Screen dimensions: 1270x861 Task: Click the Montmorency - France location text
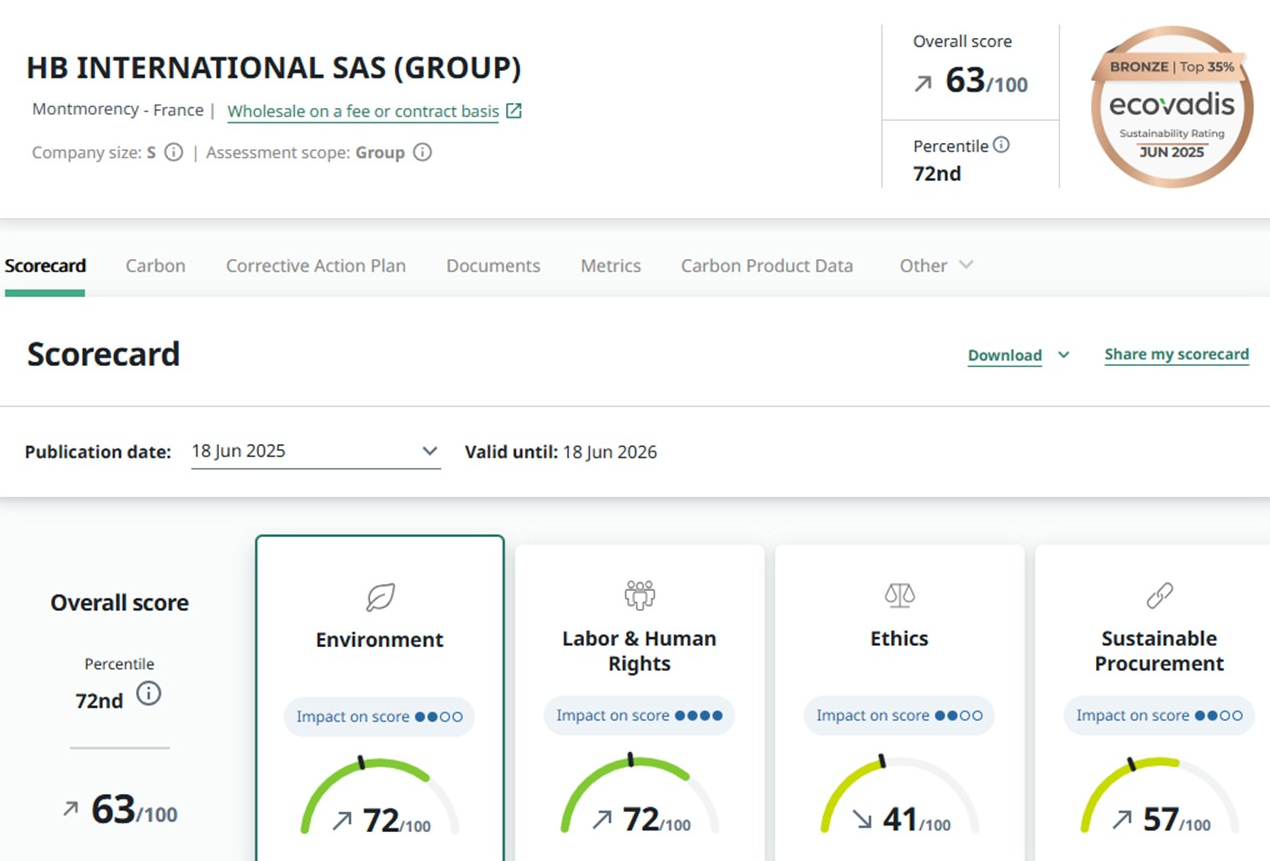(x=118, y=110)
